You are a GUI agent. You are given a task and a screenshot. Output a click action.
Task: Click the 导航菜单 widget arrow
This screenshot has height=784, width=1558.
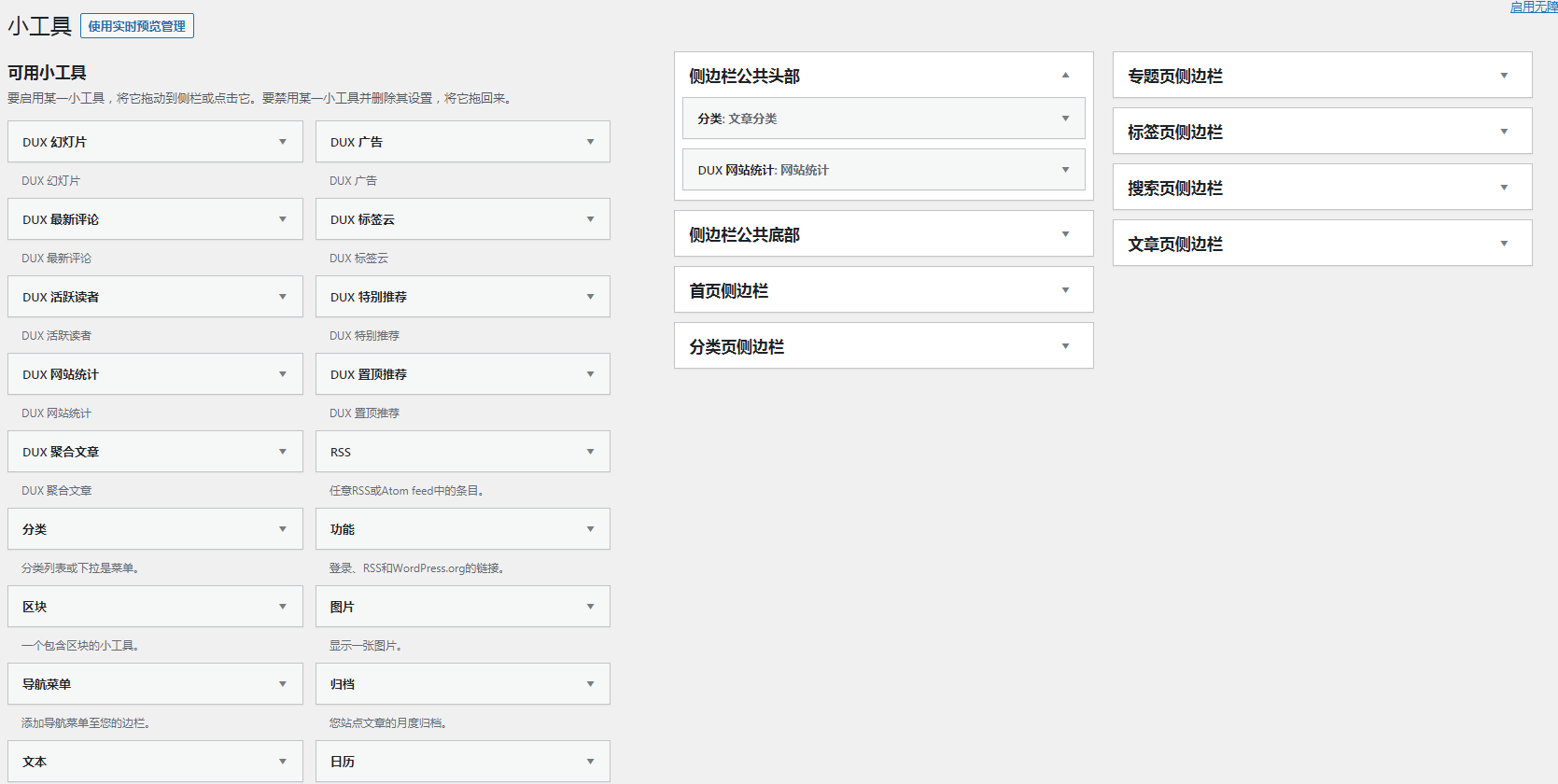283,684
